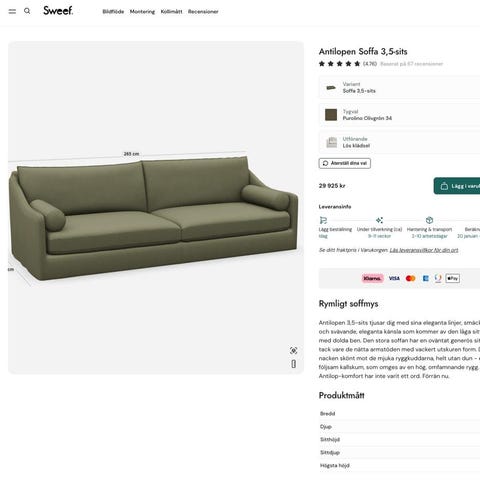Go to the Montering nav item
Screen dimensions: 480x480
[x=142, y=12]
